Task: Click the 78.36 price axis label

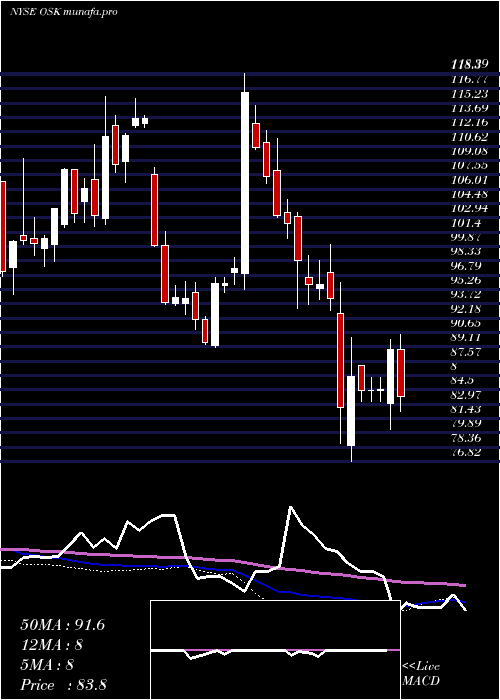Action: coord(466,438)
